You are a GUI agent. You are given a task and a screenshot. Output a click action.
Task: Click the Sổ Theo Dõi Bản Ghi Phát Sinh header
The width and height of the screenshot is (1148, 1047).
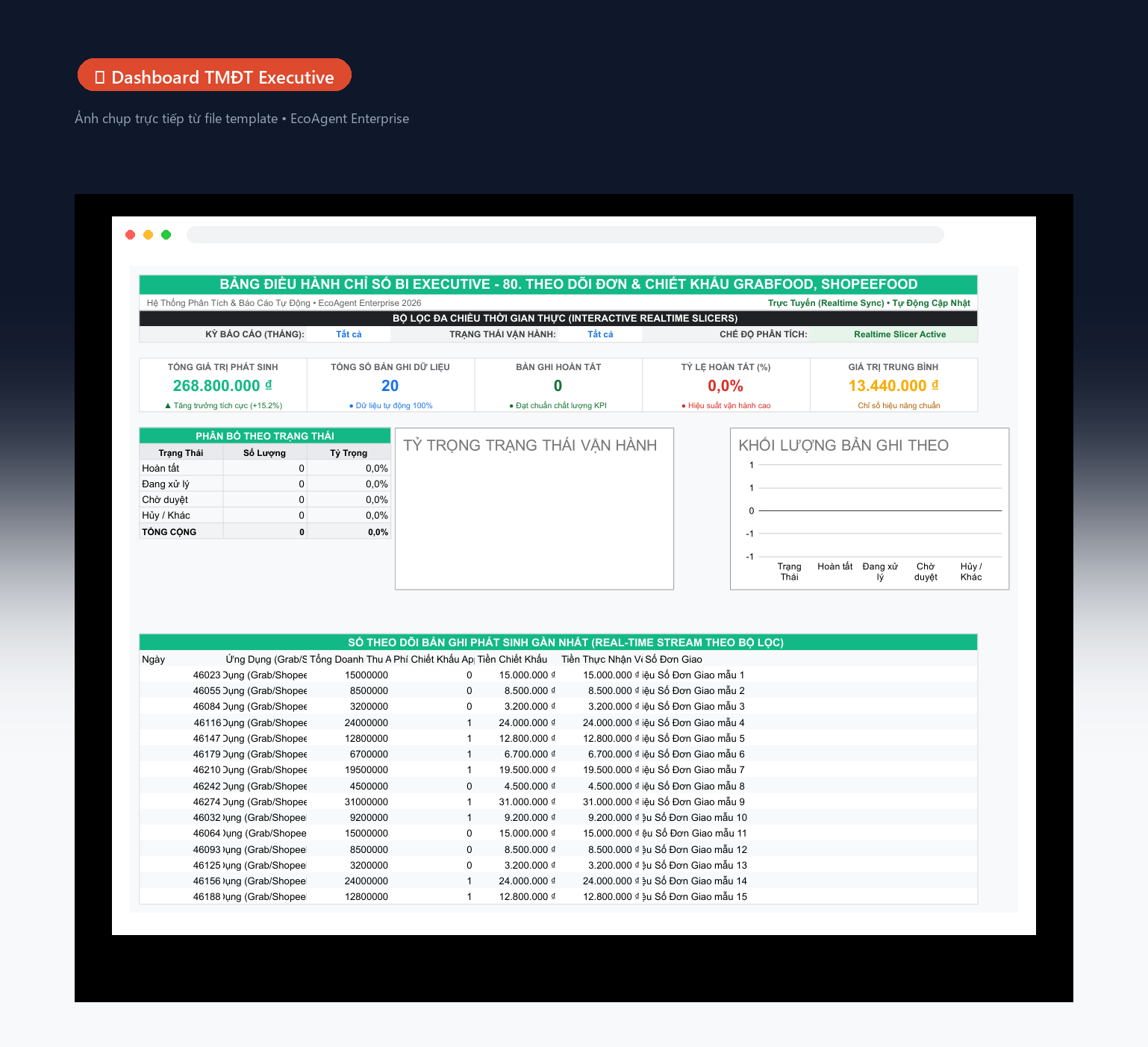[x=558, y=643]
